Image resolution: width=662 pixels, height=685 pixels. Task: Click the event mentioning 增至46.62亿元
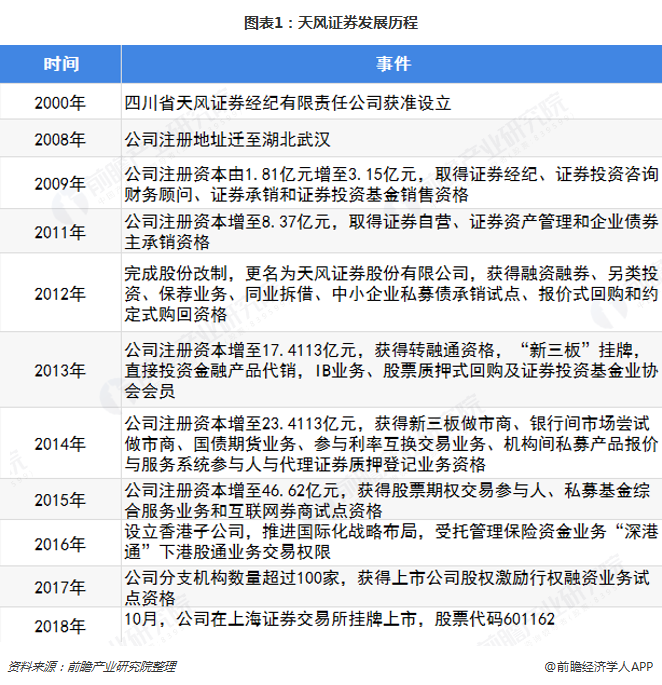coord(388,500)
